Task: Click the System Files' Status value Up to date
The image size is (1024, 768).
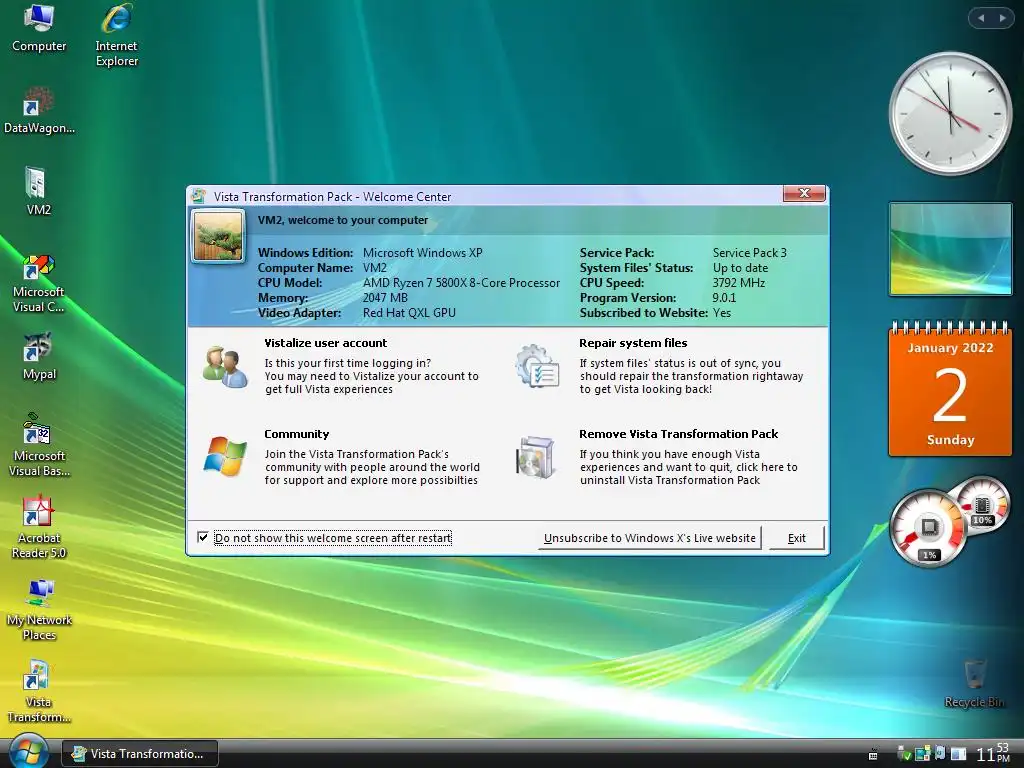Action: pyautogui.click(x=741, y=268)
